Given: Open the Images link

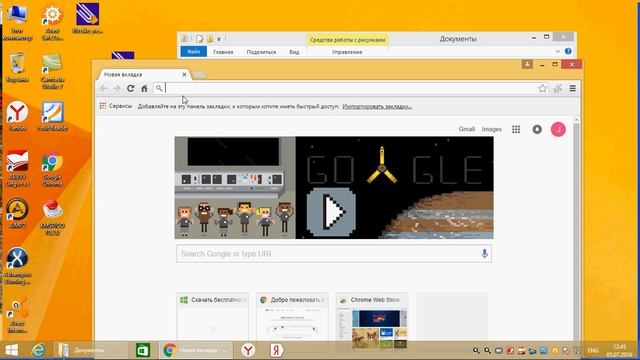Looking at the screenshot, I should coord(491,129).
